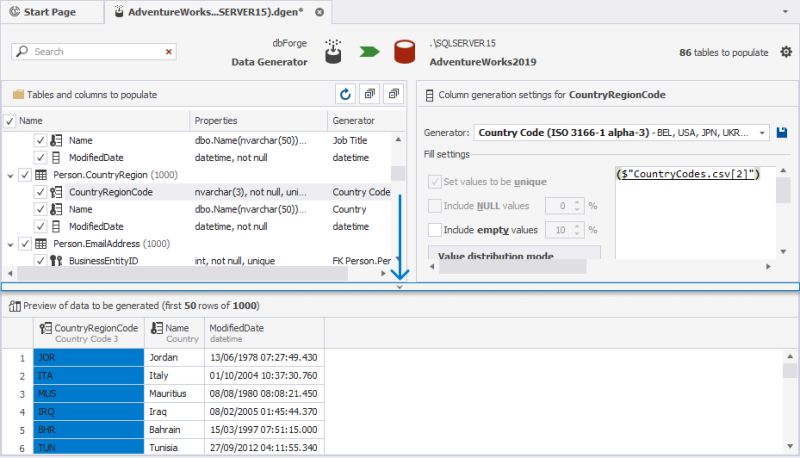
Task: Click the tables tree horizontal scrollbar
Action: click(x=183, y=273)
